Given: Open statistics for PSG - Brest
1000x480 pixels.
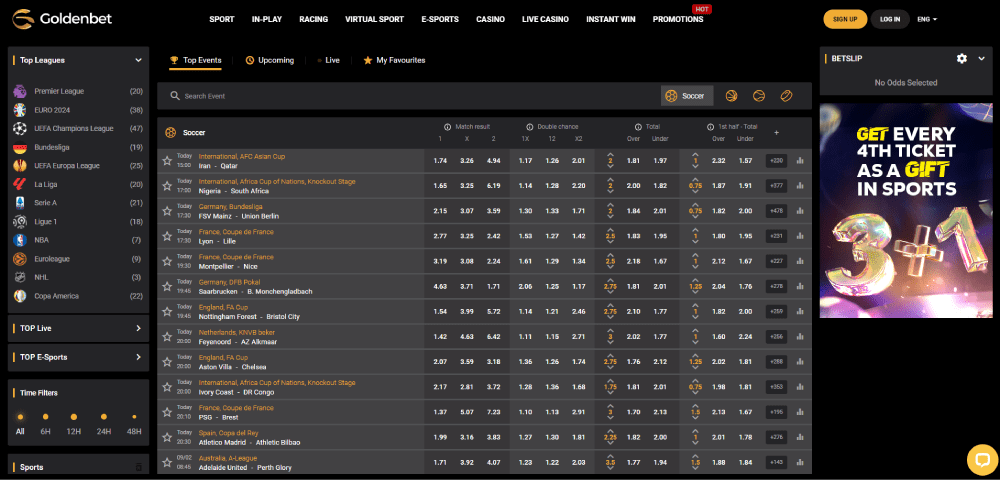Looking at the screenshot, I should (800, 412).
